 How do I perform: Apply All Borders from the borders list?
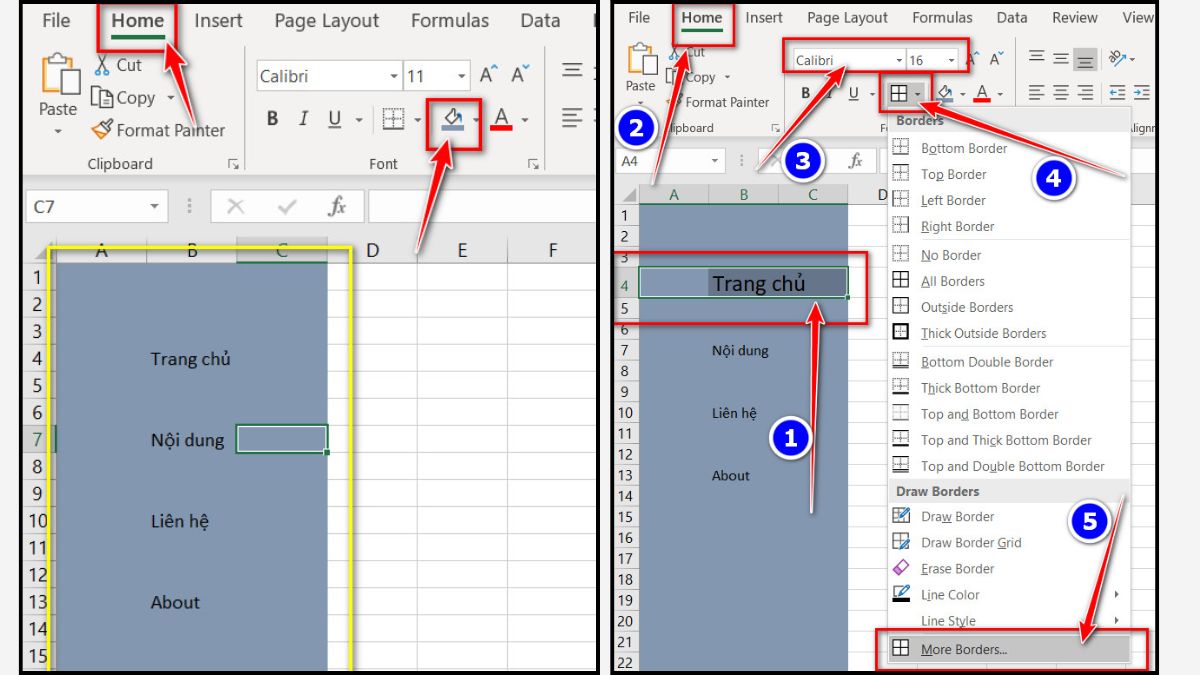pos(952,281)
